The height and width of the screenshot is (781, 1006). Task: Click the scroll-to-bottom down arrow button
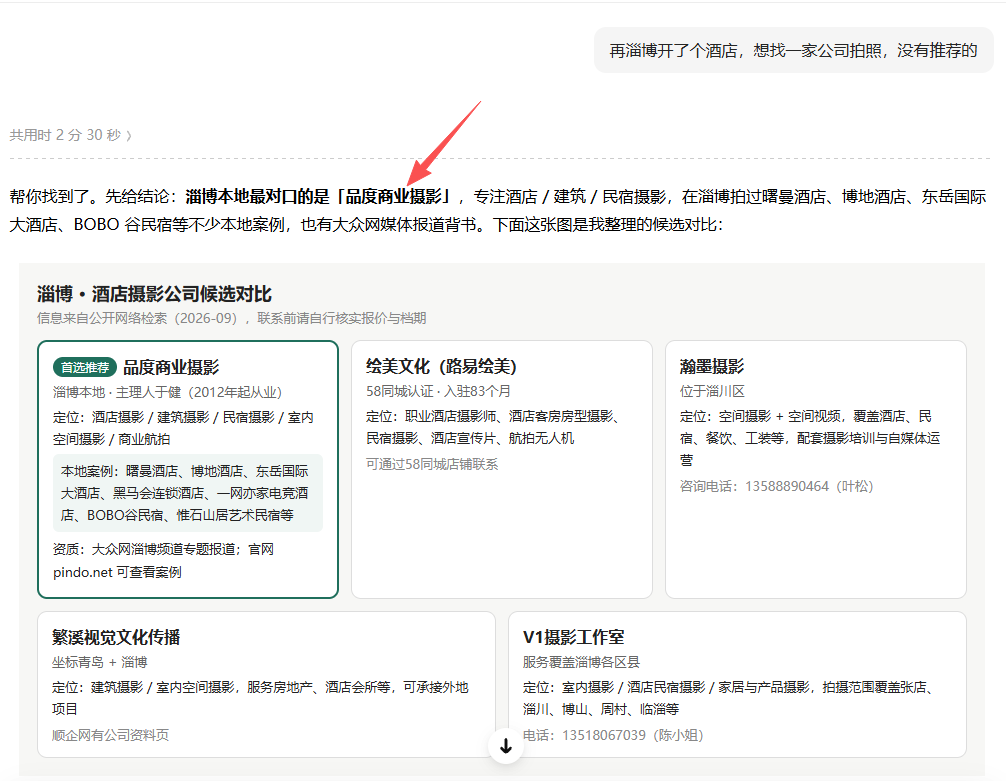click(x=506, y=746)
